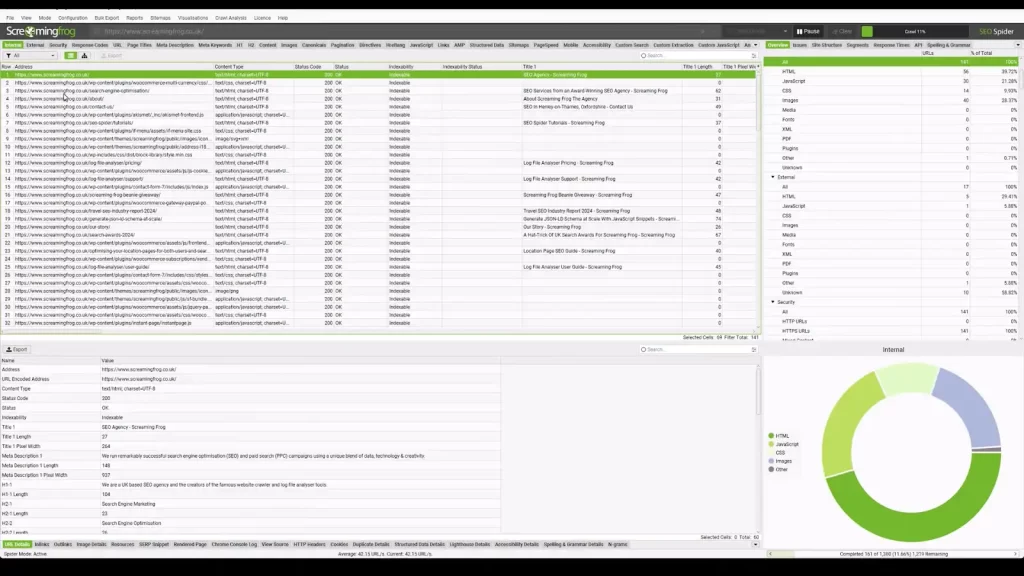1024x576 pixels.
Task: Switch to the Response Codes tab
Action: point(89,45)
